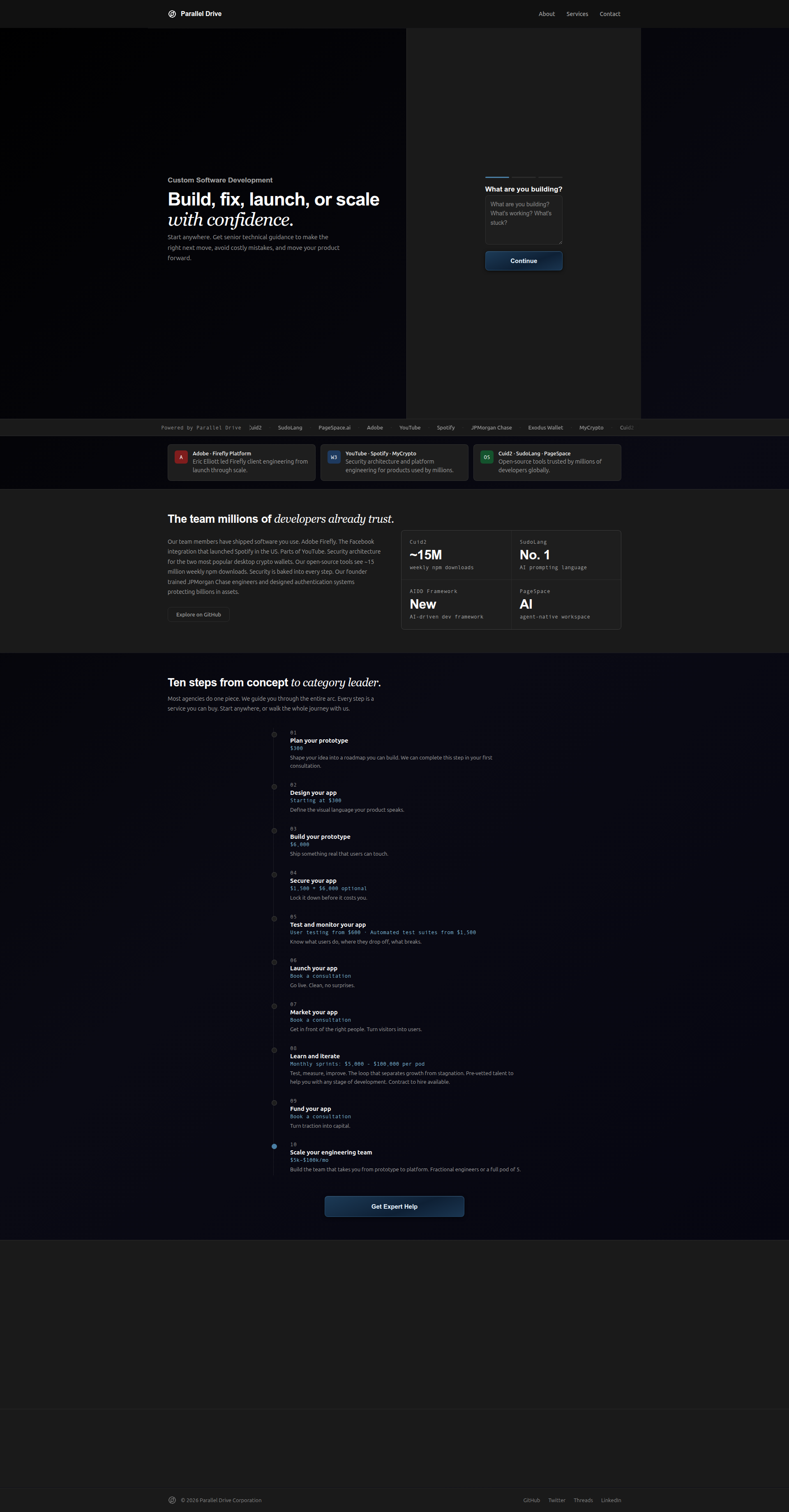The image size is (789, 1512).
Task: Click timeline dot for step 04
Action: [x=274, y=875]
